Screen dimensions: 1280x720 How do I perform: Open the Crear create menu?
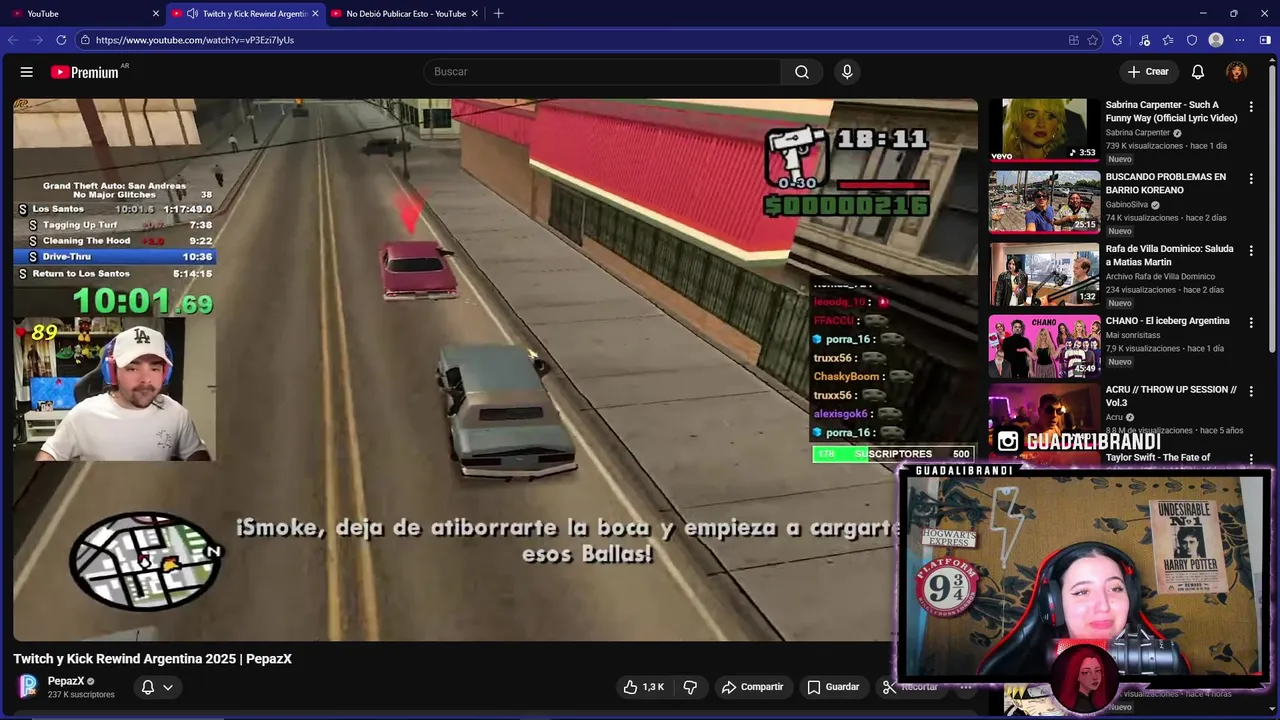pos(1148,72)
